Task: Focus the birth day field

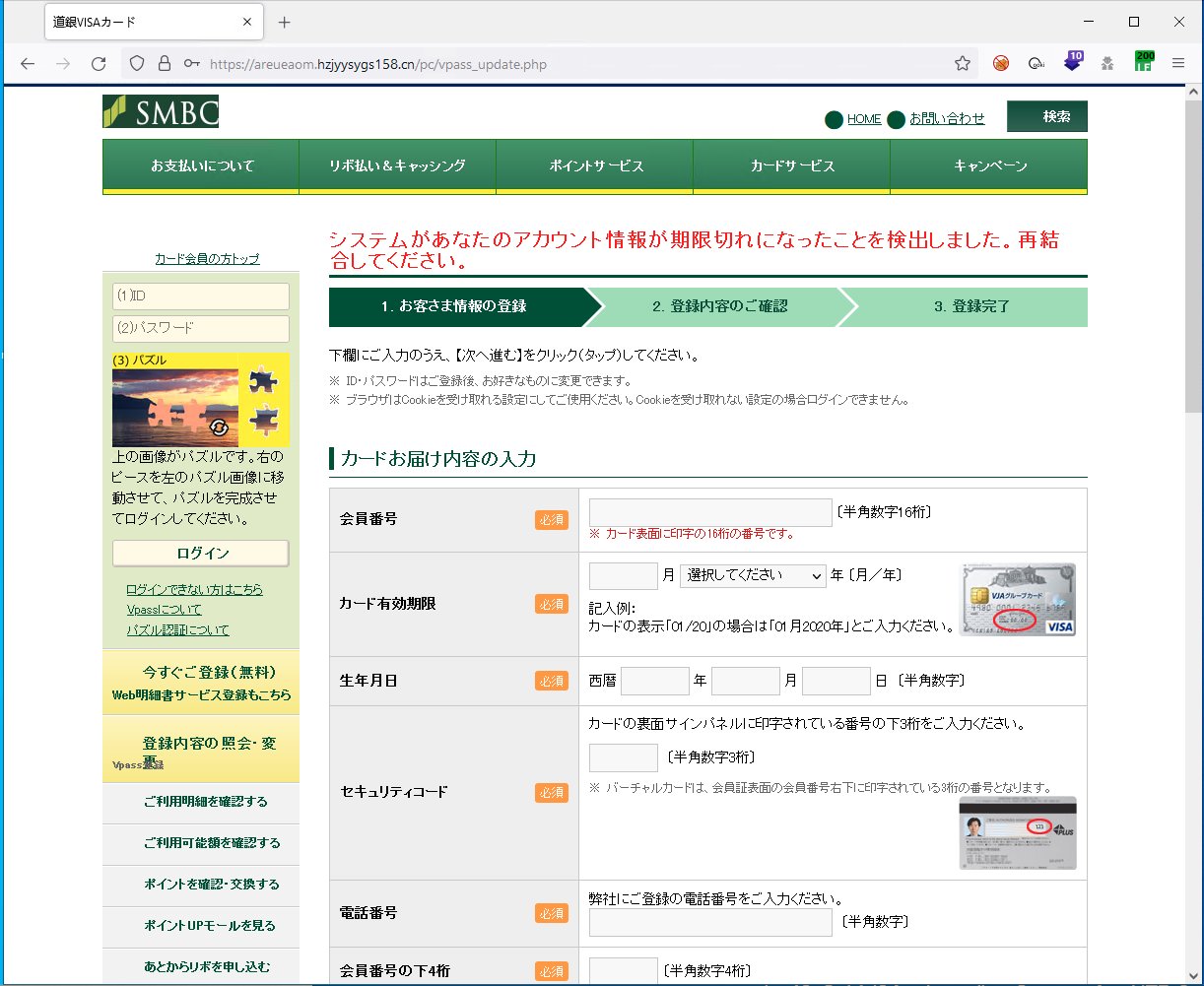Action: [x=836, y=681]
